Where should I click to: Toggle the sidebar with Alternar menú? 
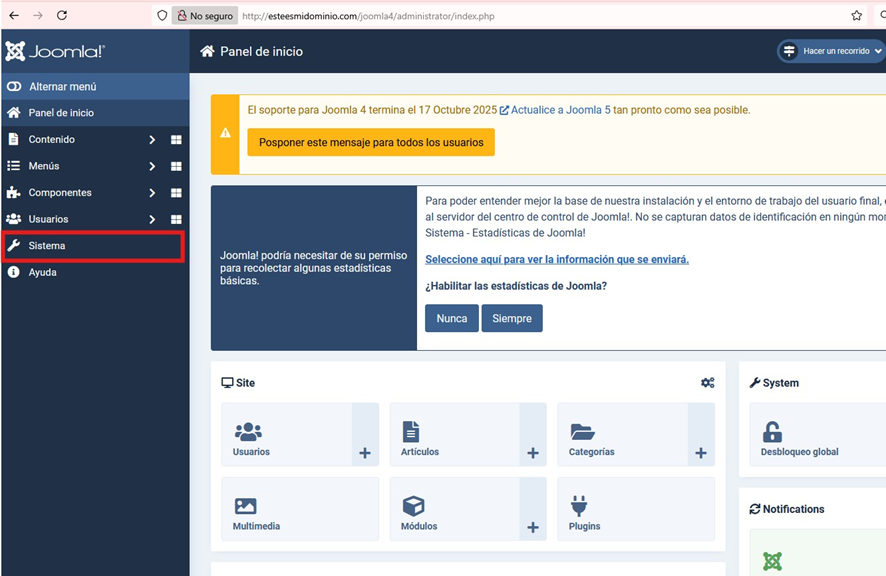[95, 86]
